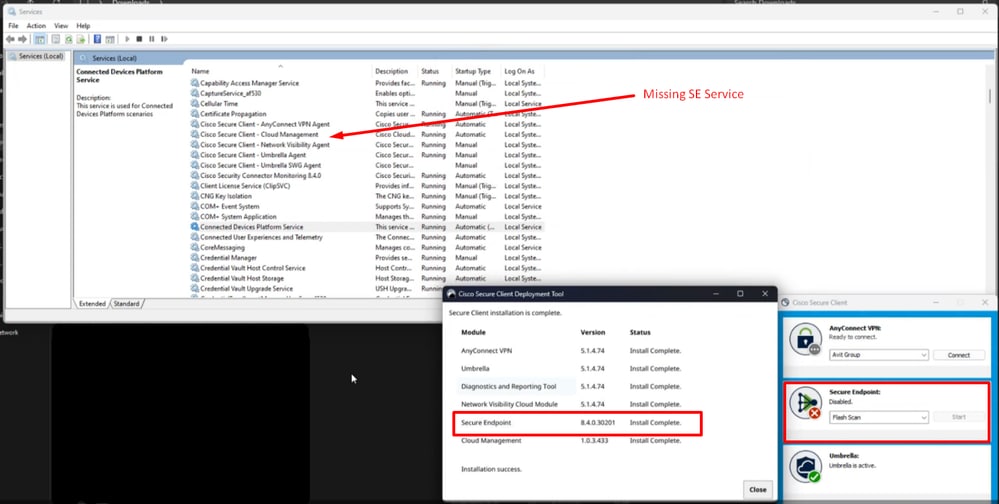Sort by the Description column header
Viewport: 999px width, 504px height.
(x=395, y=71)
